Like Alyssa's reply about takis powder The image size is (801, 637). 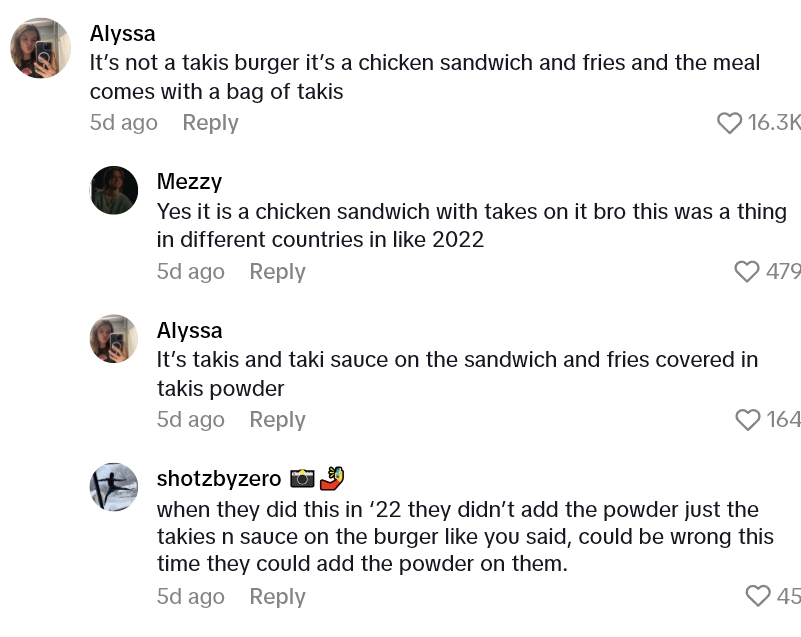click(x=747, y=420)
